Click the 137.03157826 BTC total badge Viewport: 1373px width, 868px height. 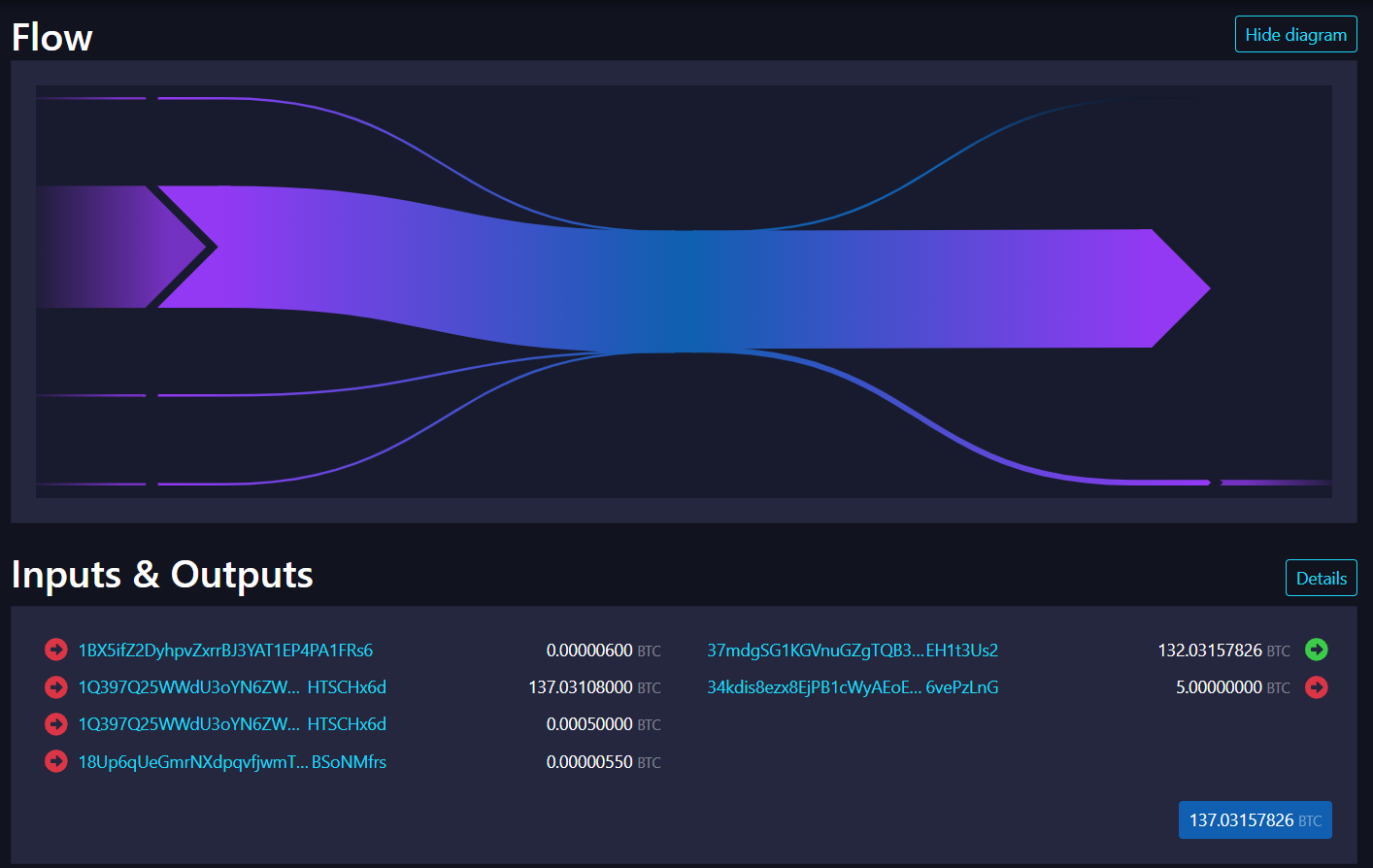coord(1255,820)
